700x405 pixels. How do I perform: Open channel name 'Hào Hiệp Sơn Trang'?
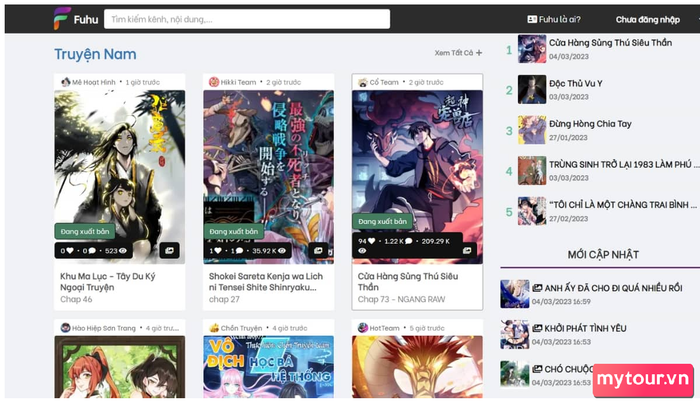coord(104,328)
